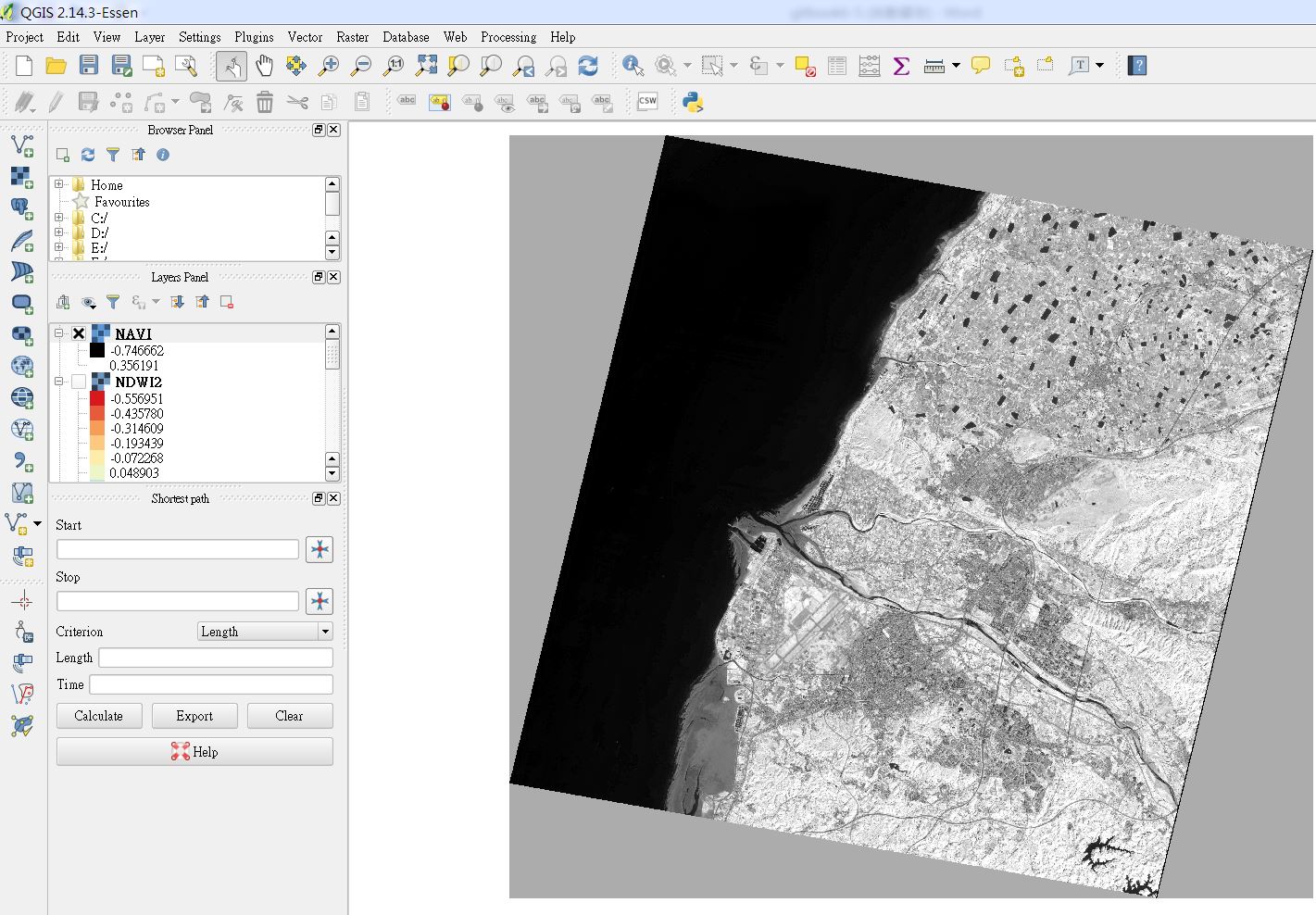Click the Cut Features scissors icon

297,102
